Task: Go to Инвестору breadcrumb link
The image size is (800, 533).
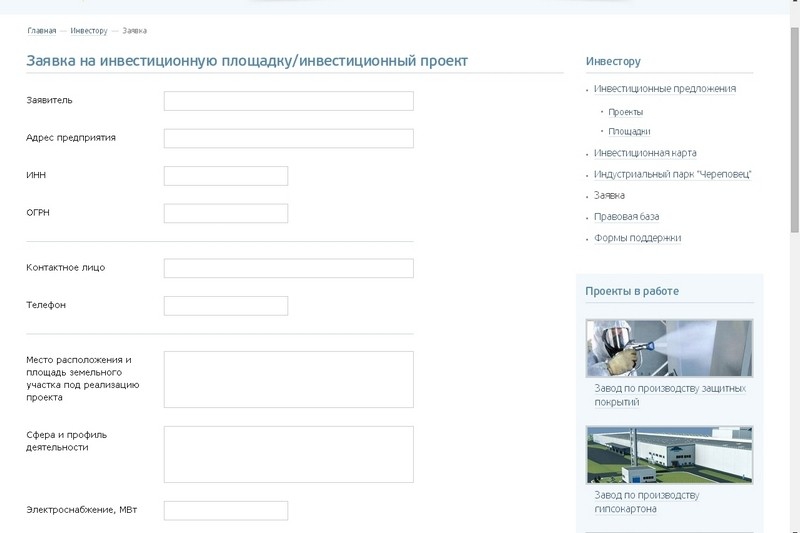Action: pyautogui.click(x=89, y=31)
